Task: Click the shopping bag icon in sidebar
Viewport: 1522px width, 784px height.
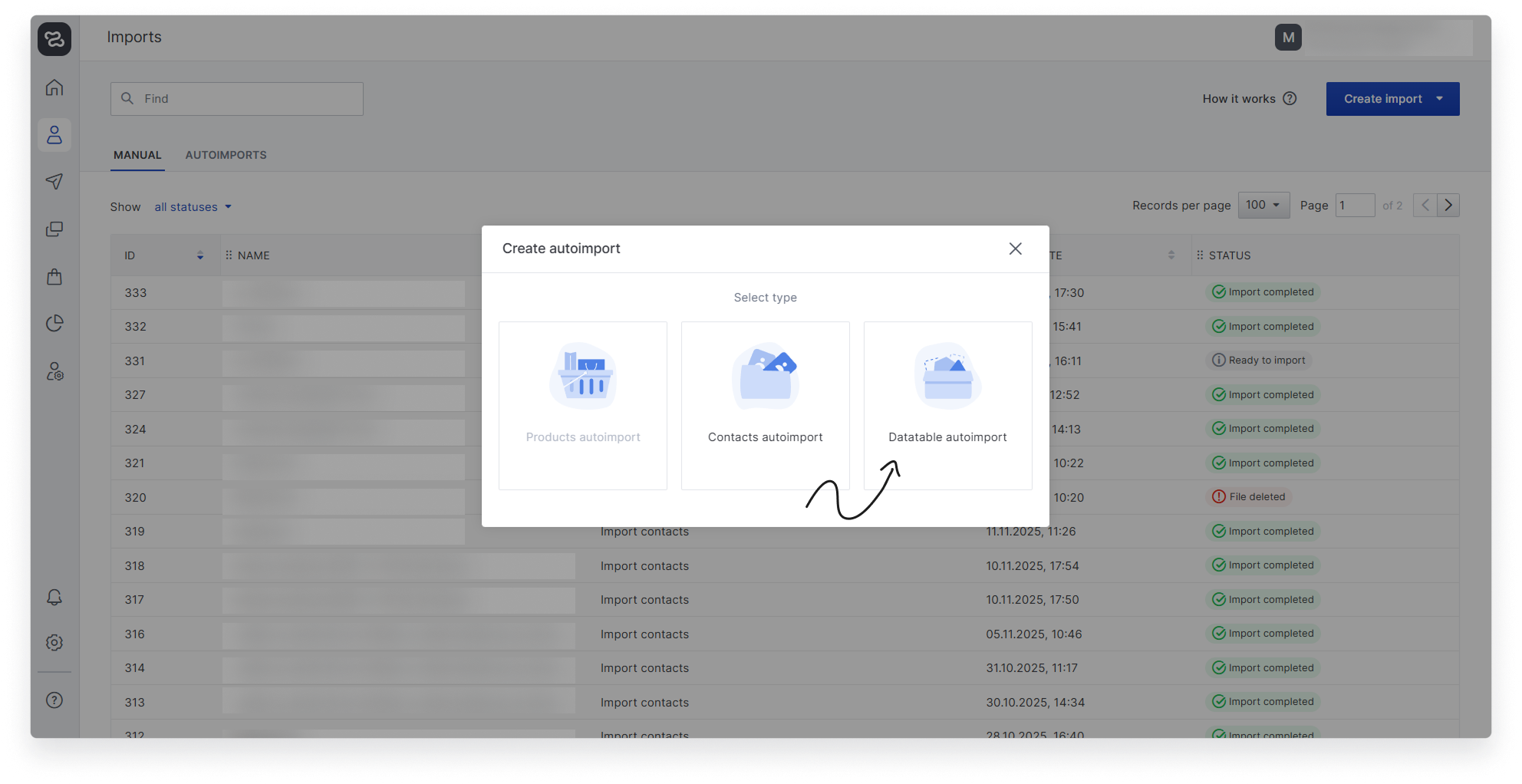Action: 54,277
